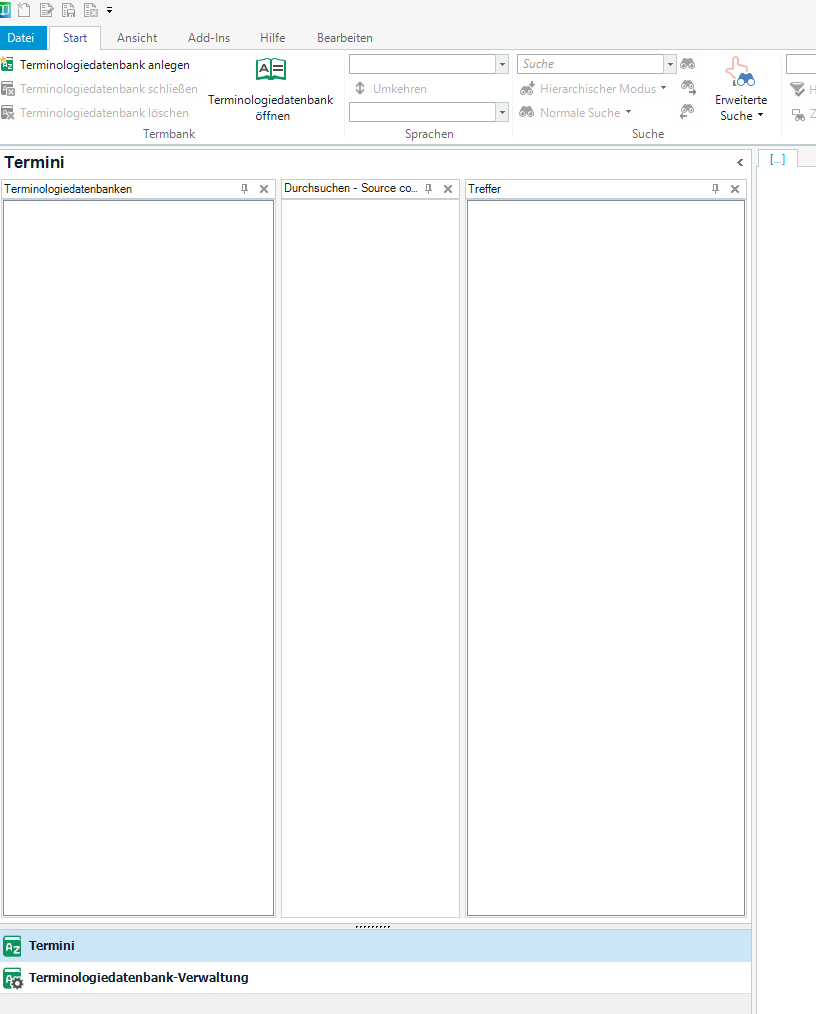Image resolution: width=816 pixels, height=1014 pixels.
Task: Close the Durchsuchen panel
Action: click(x=447, y=189)
